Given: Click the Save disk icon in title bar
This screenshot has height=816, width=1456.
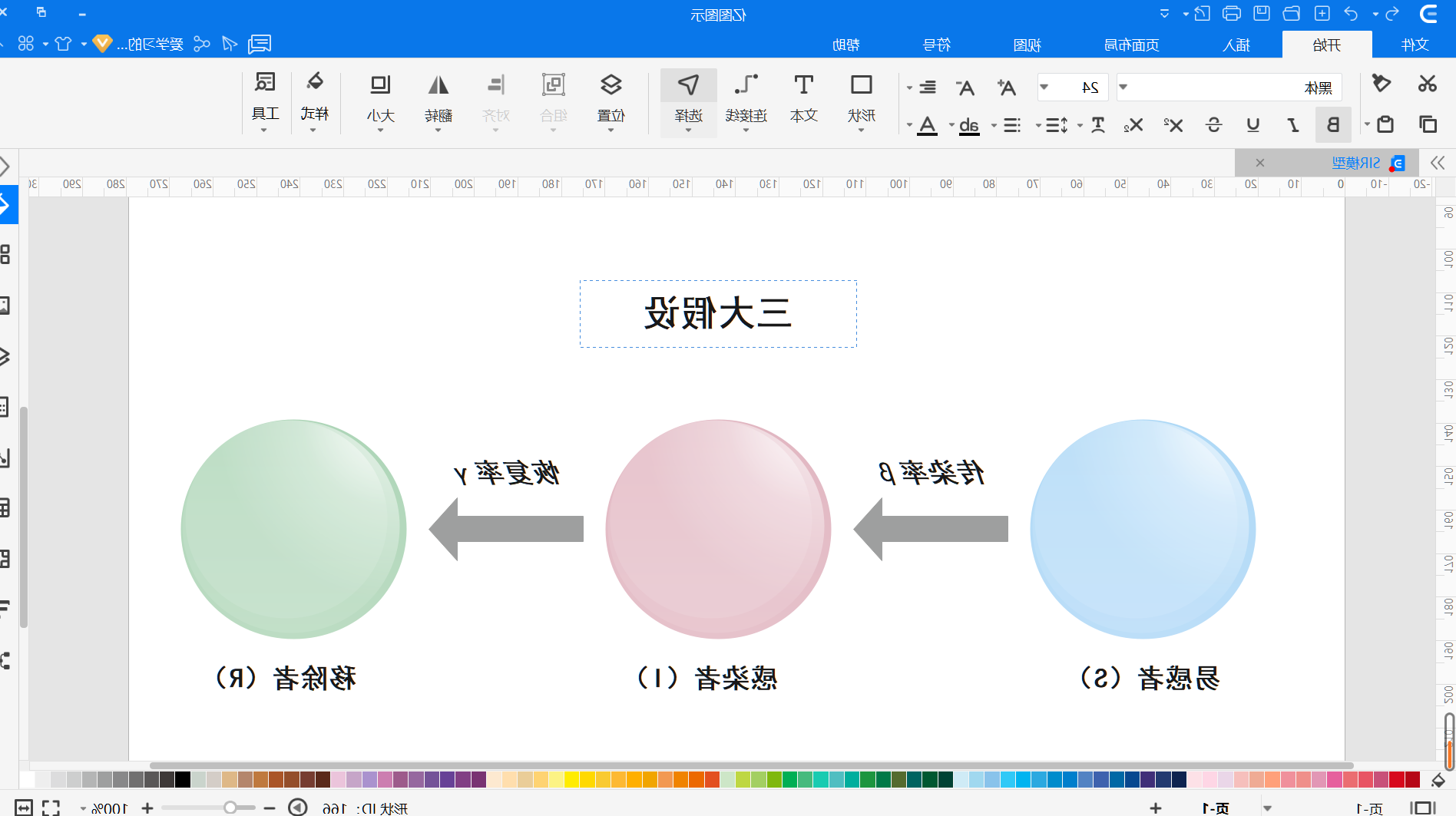Looking at the screenshot, I should coord(1262,13).
